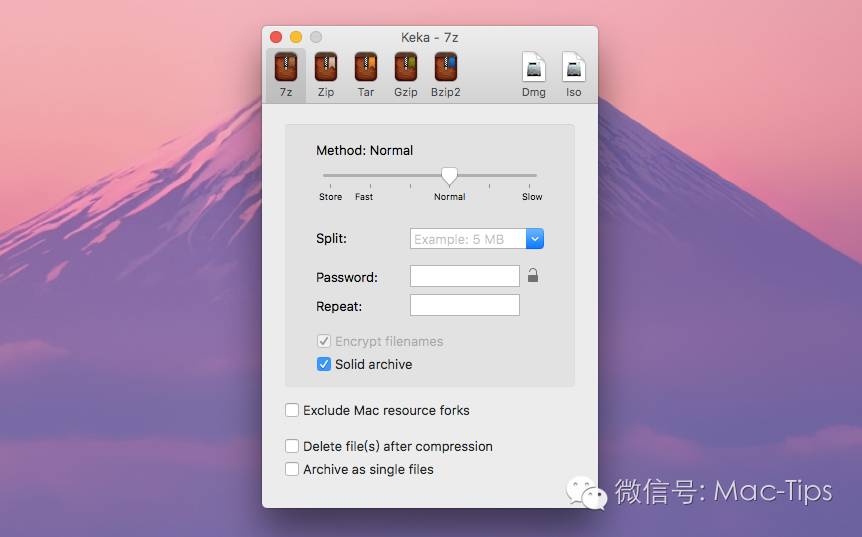Click the Fast label under the slider
The height and width of the screenshot is (537, 862).
point(364,197)
